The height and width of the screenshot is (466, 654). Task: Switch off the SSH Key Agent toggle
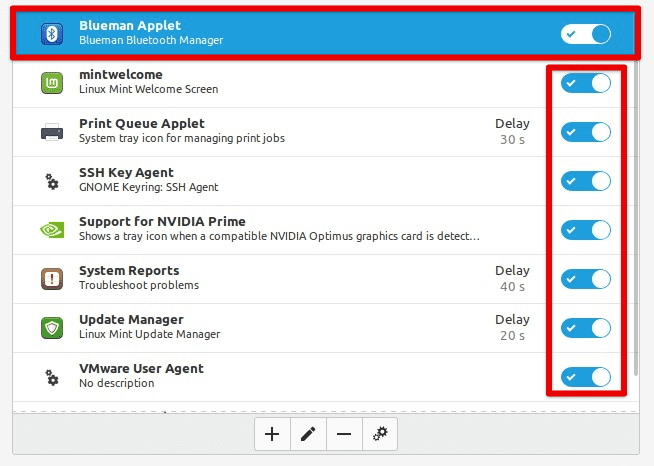tap(586, 181)
